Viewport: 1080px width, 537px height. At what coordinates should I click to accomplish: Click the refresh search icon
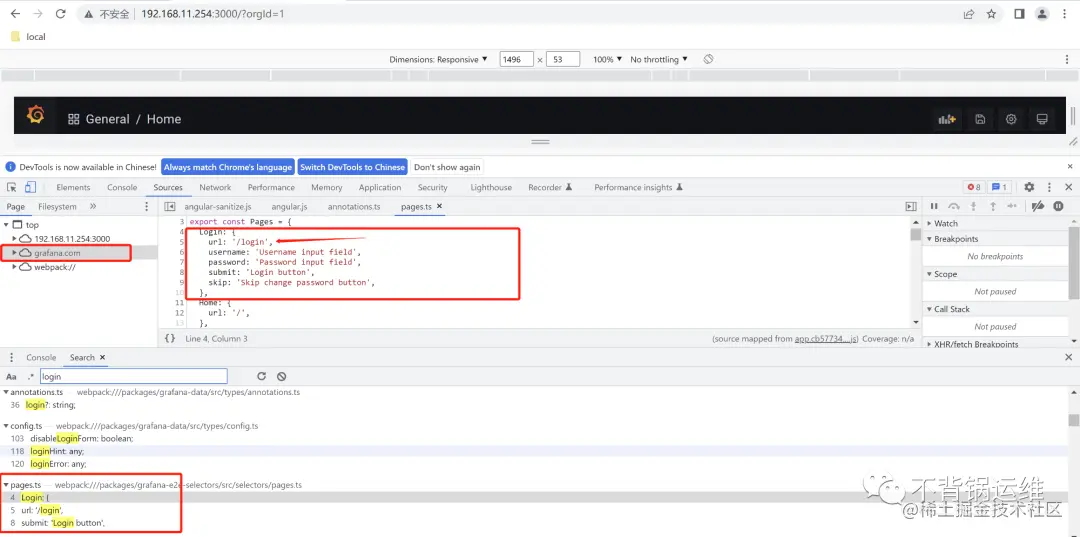pyautogui.click(x=261, y=377)
